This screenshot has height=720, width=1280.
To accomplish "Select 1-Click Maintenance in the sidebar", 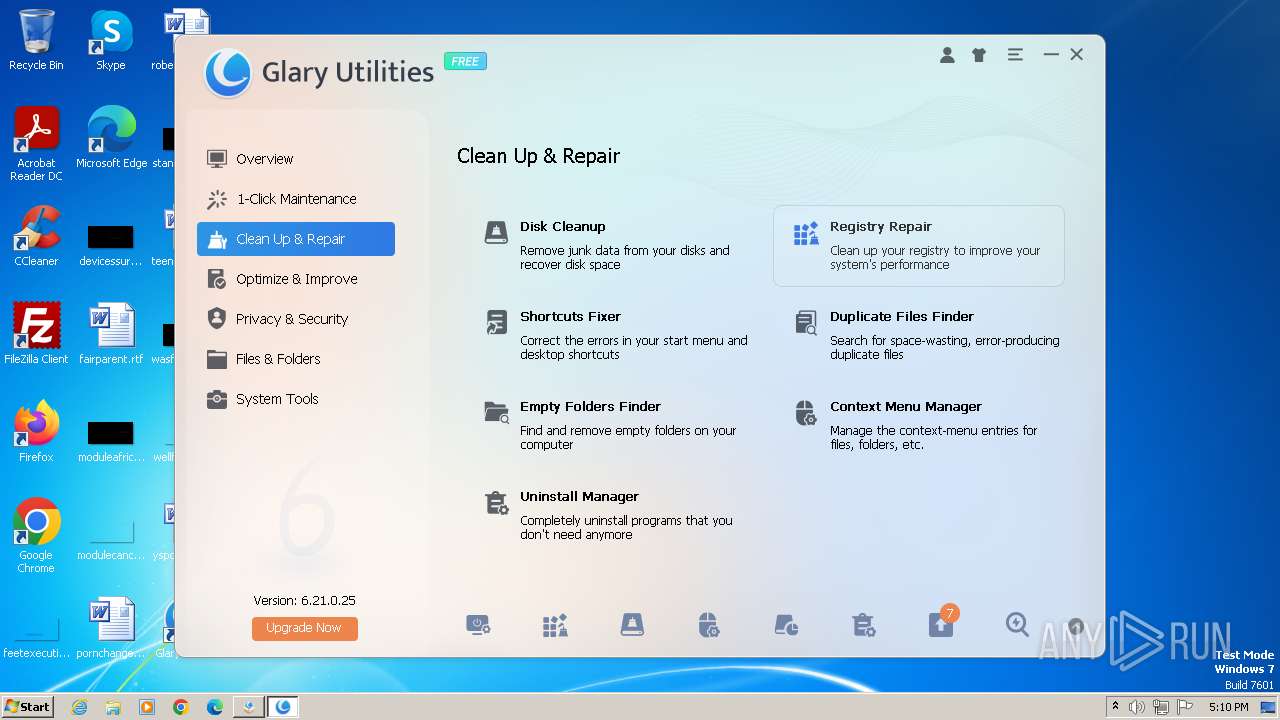I will pos(296,199).
